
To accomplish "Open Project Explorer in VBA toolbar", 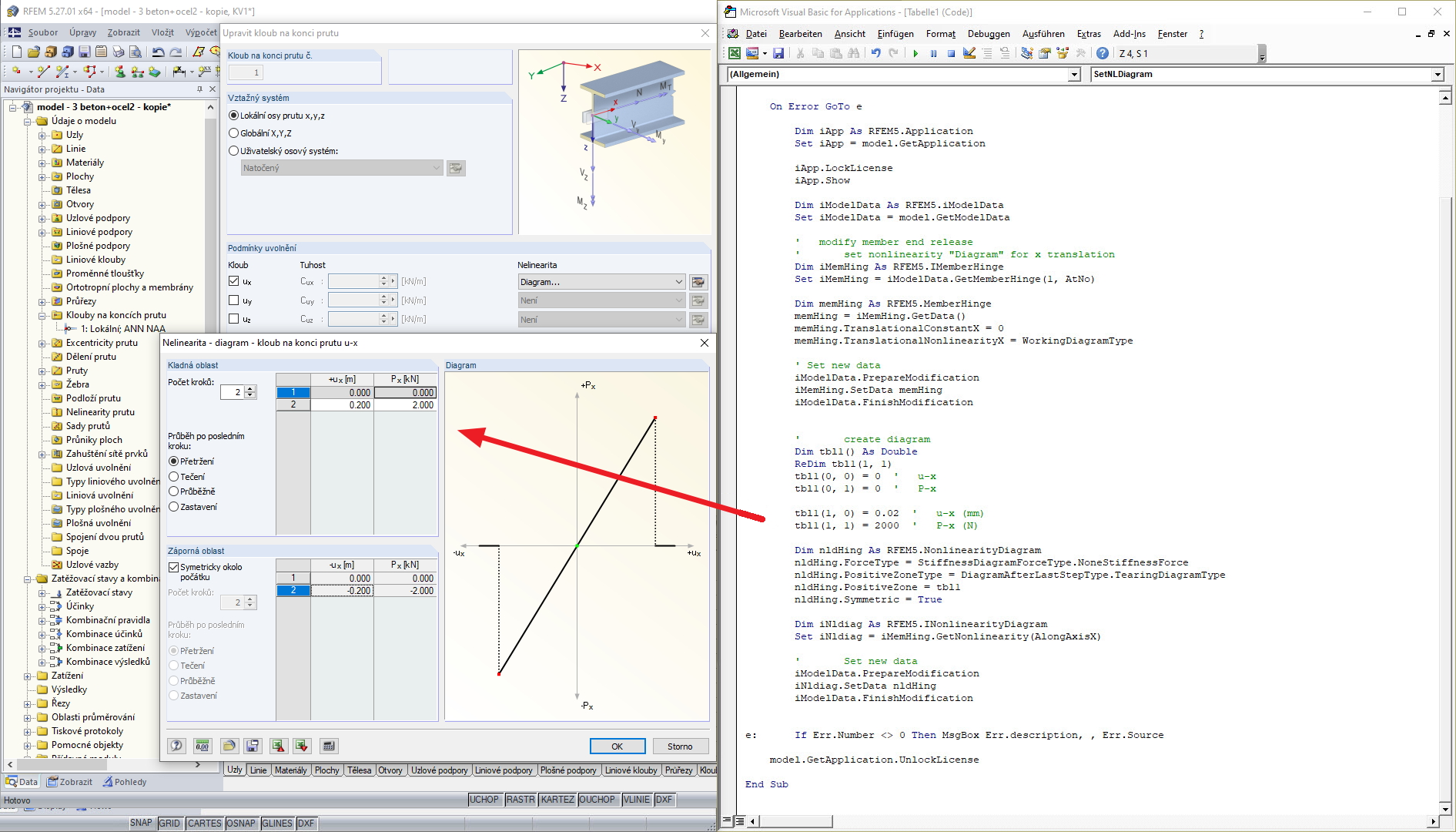I will coord(1026,53).
